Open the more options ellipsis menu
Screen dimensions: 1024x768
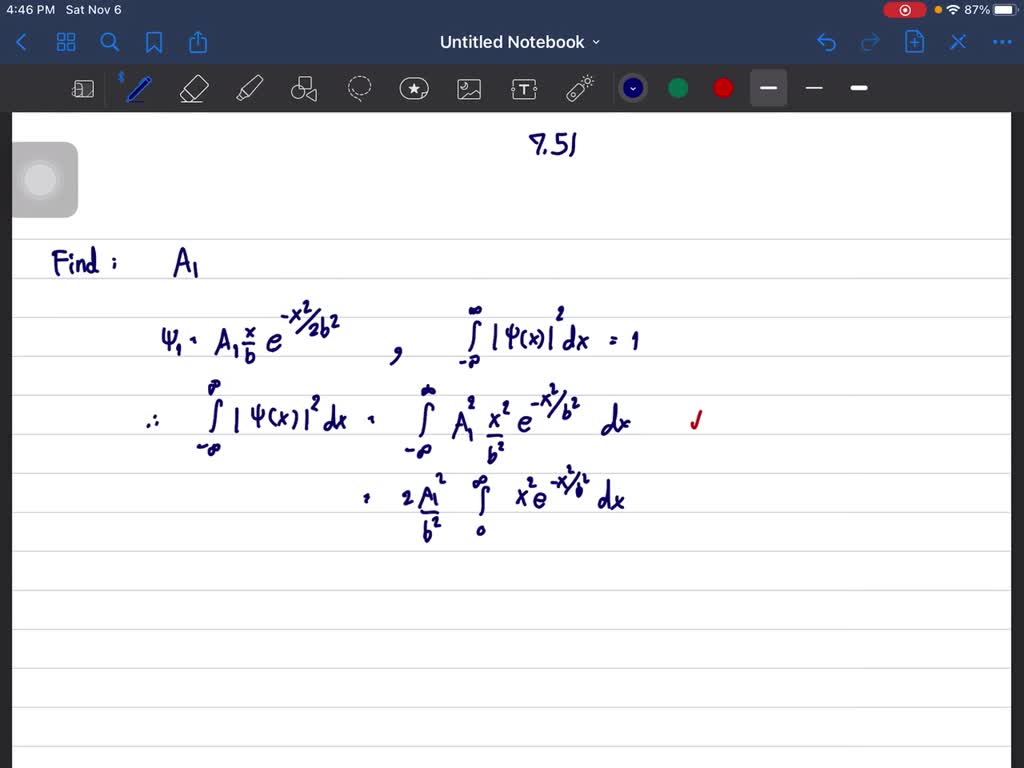(1002, 42)
